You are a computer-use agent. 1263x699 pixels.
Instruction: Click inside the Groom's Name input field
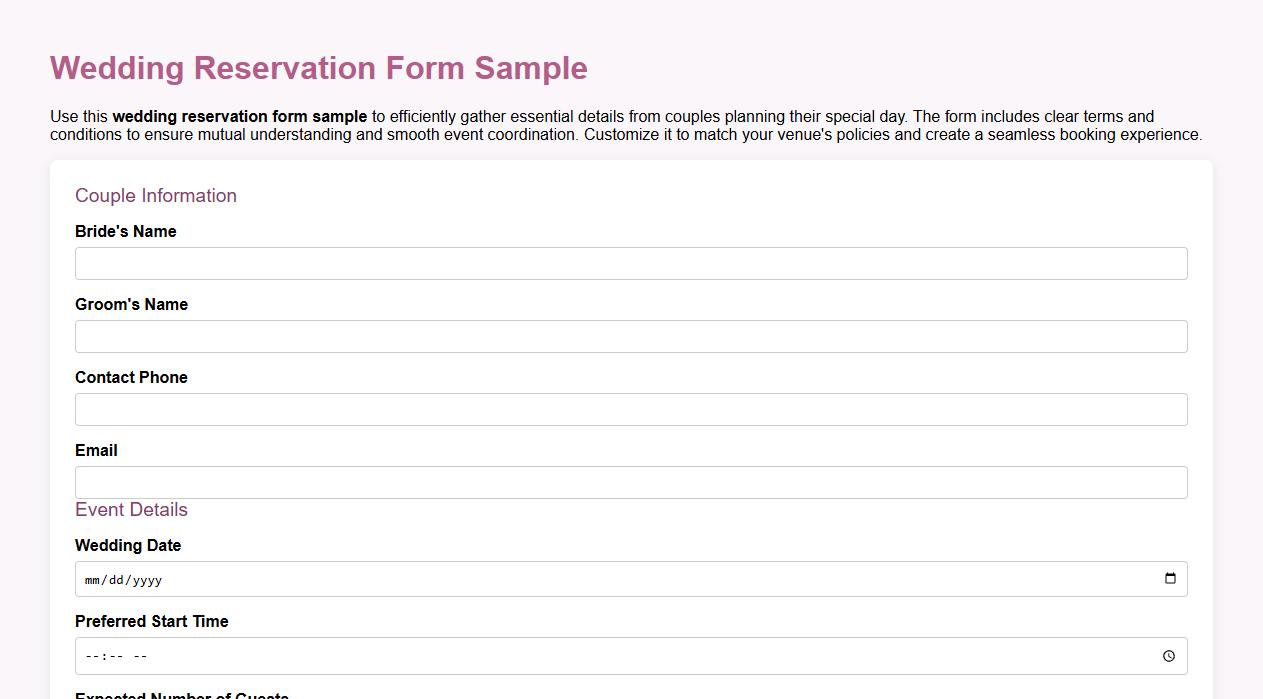[x=630, y=336]
